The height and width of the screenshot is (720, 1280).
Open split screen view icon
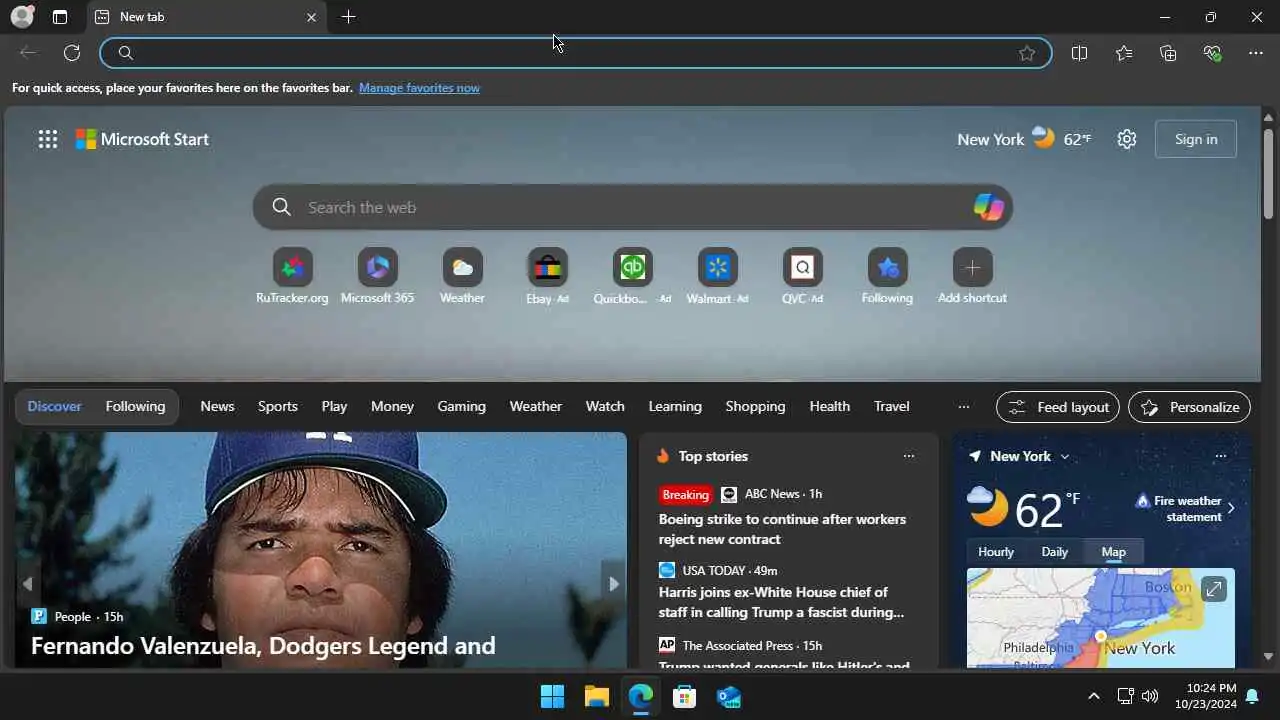click(1079, 53)
